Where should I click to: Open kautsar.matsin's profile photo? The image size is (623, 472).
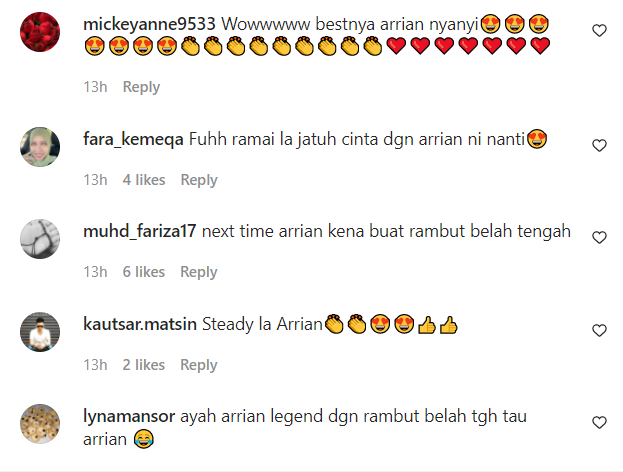click(40, 332)
